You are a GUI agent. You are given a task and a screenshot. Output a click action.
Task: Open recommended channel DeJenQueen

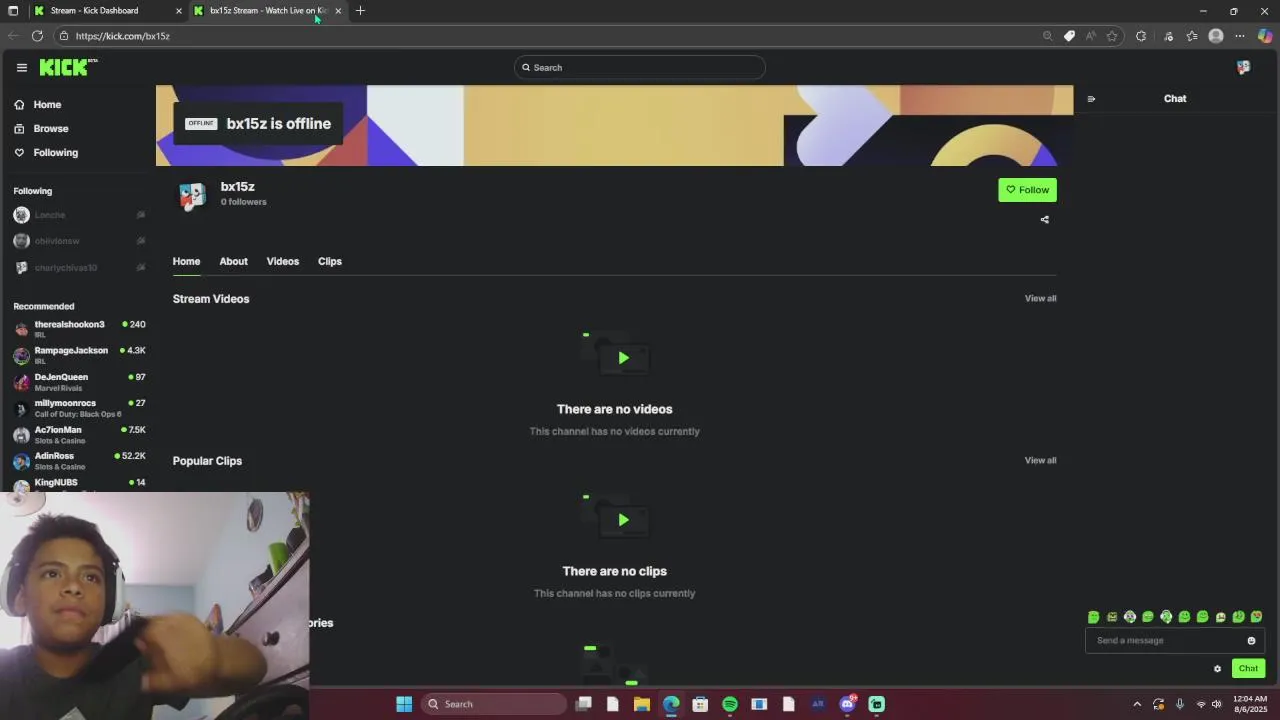(x=78, y=382)
